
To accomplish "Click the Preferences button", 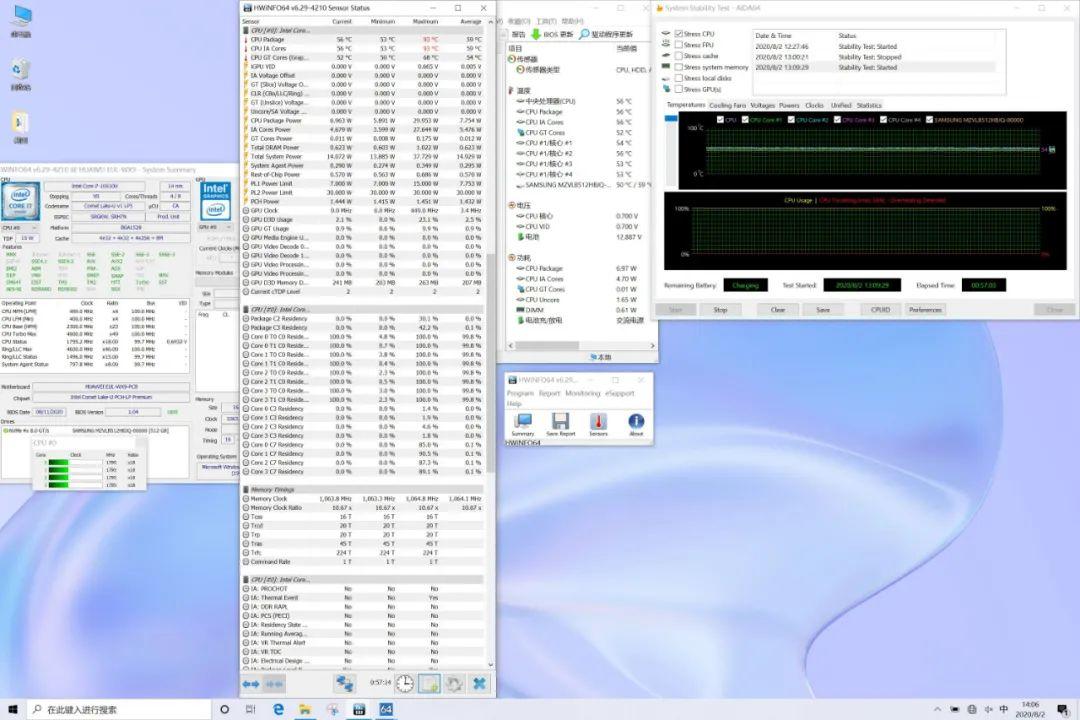I will (925, 310).
